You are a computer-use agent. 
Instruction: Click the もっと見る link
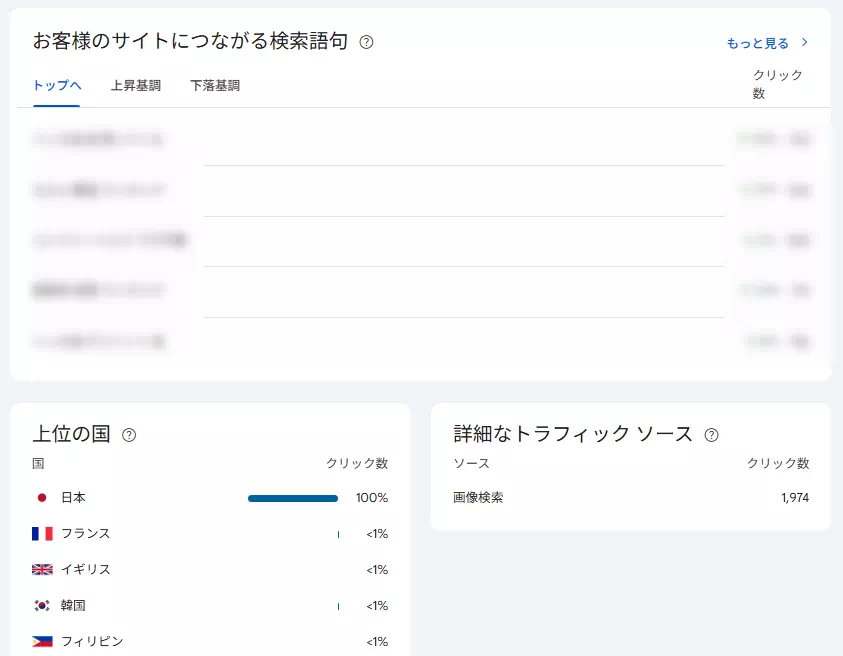point(758,43)
